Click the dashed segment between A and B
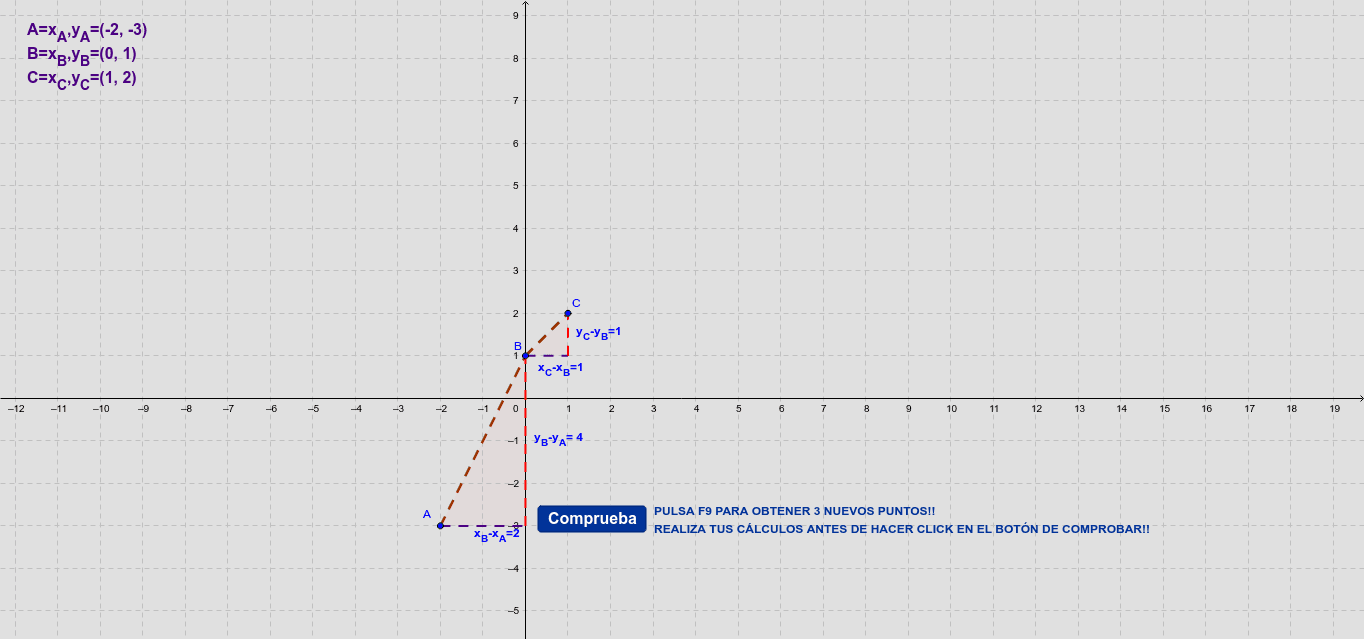The image size is (1366, 641). click(x=483, y=441)
